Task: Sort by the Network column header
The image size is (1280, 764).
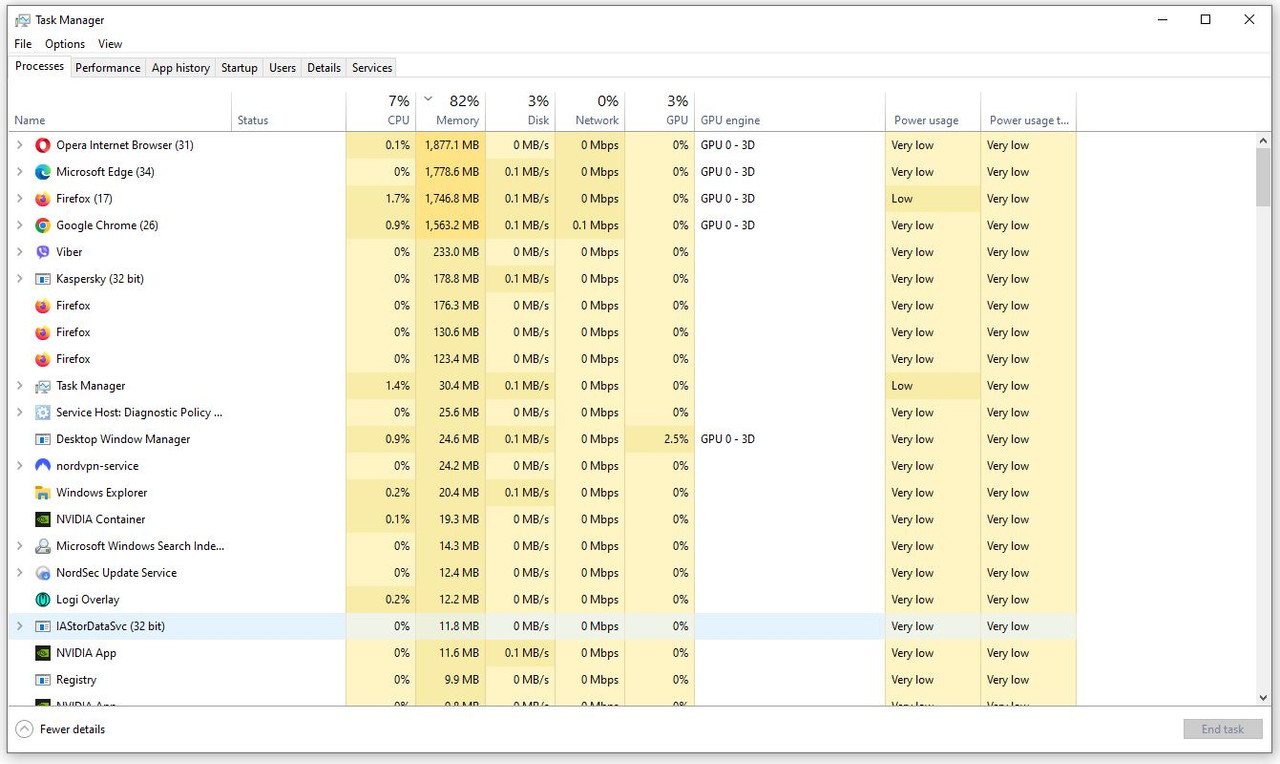Action: coord(590,111)
